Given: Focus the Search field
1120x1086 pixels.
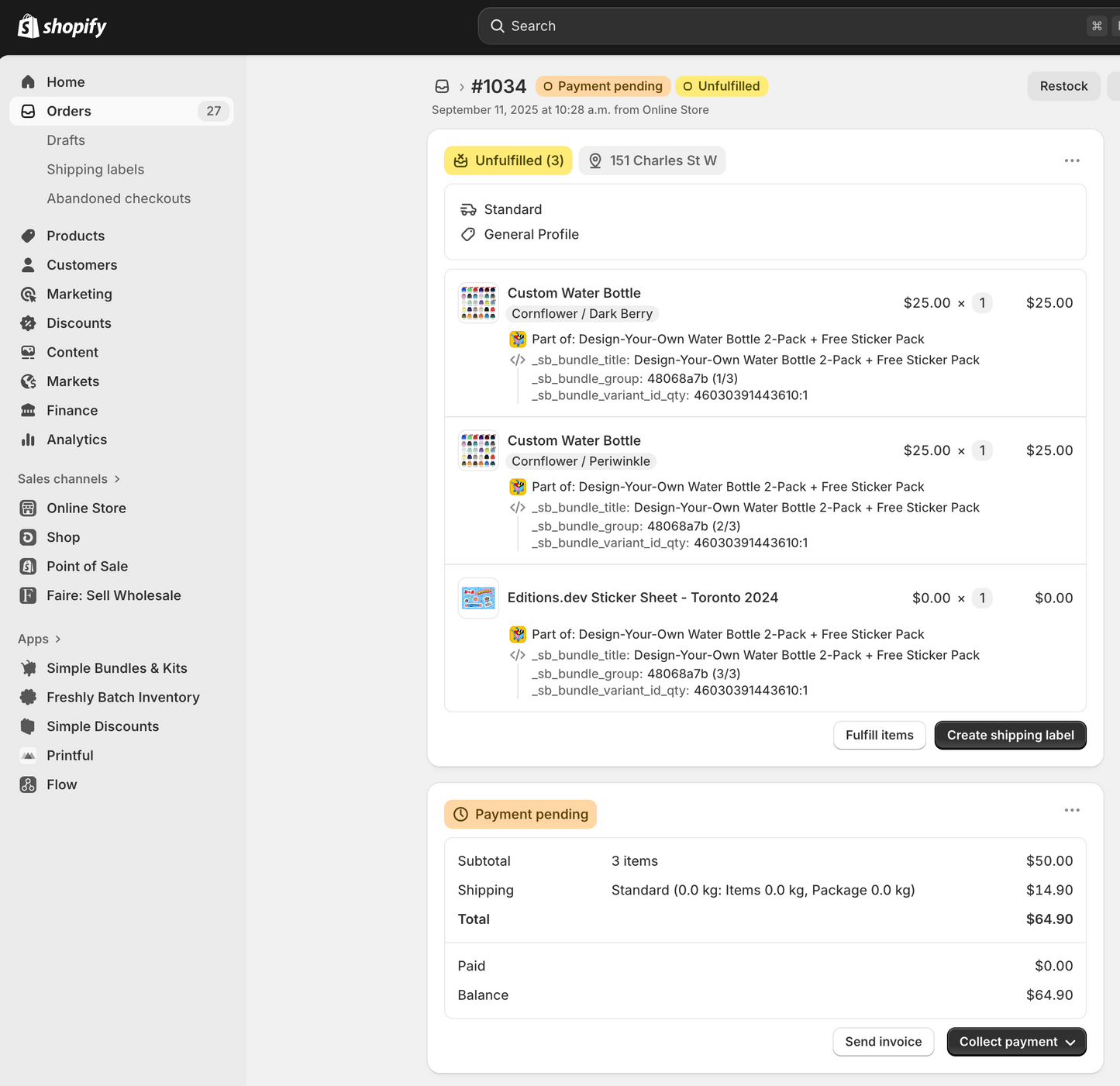Looking at the screenshot, I should 798,26.
